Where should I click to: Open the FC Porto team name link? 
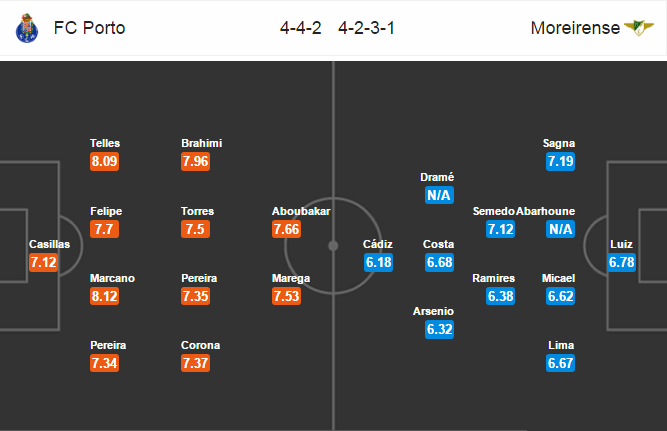point(89,28)
